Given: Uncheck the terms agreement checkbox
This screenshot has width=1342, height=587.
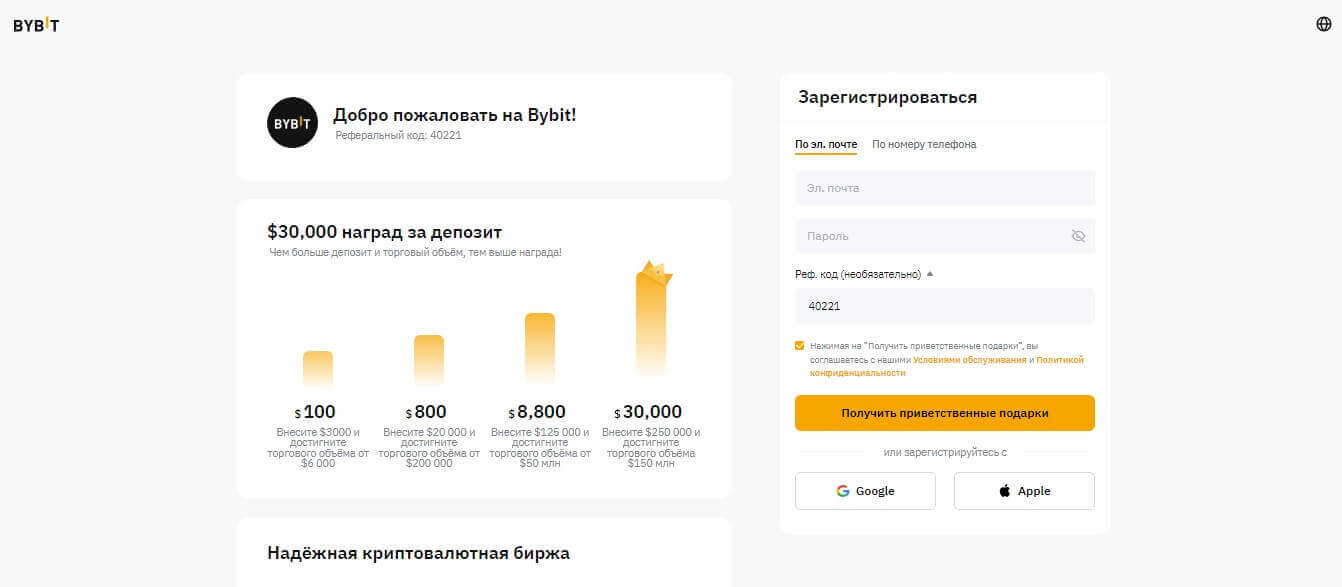Looking at the screenshot, I should 800,346.
